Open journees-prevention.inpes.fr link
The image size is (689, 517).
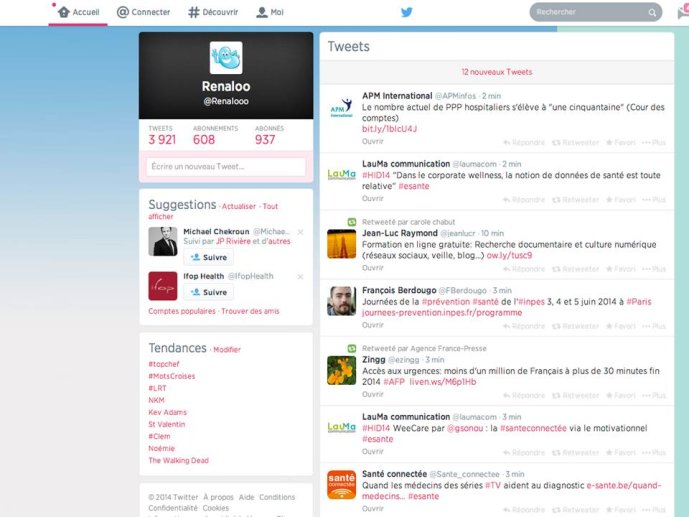442,313
